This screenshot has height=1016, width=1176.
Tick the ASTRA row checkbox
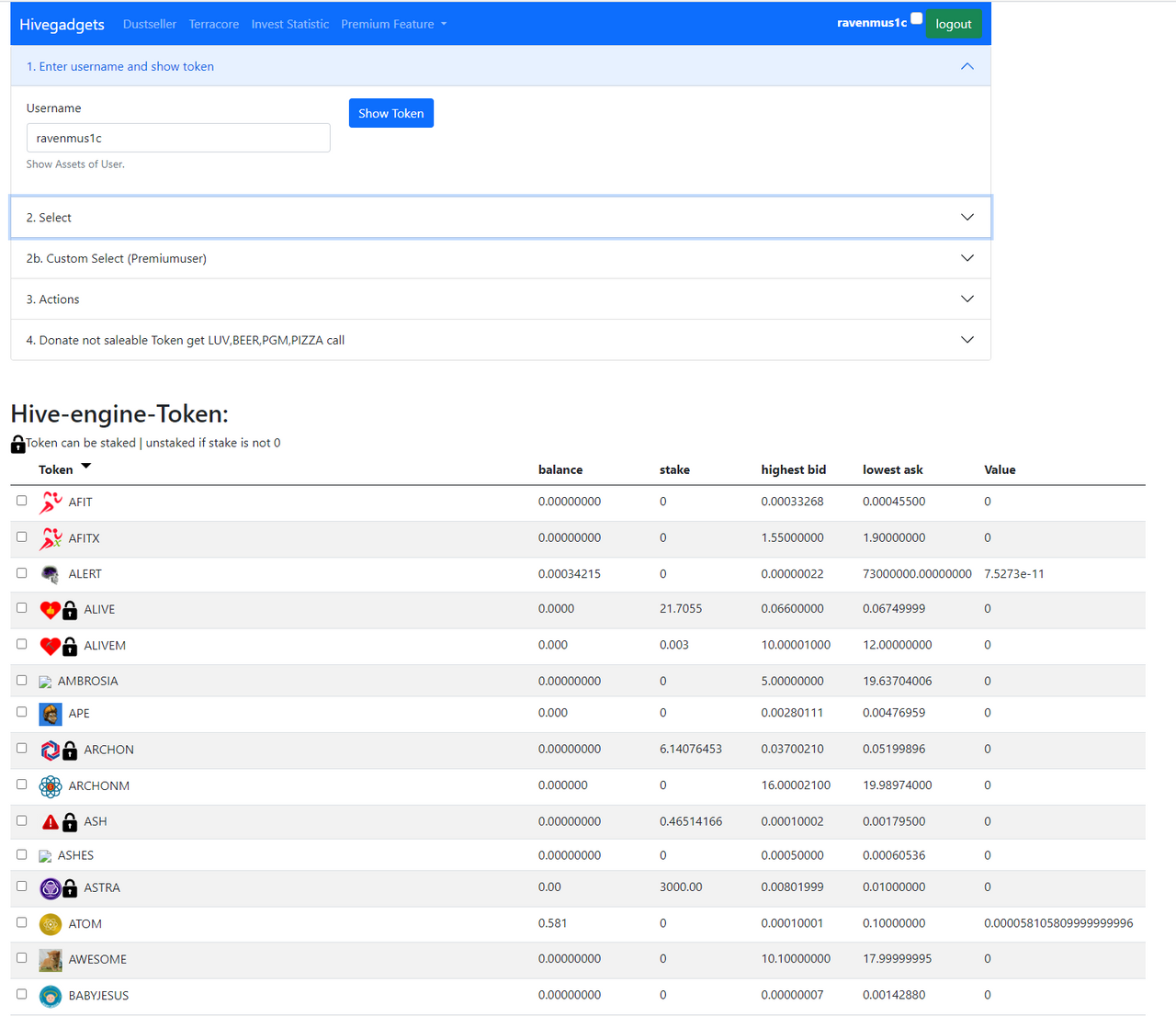coord(22,886)
